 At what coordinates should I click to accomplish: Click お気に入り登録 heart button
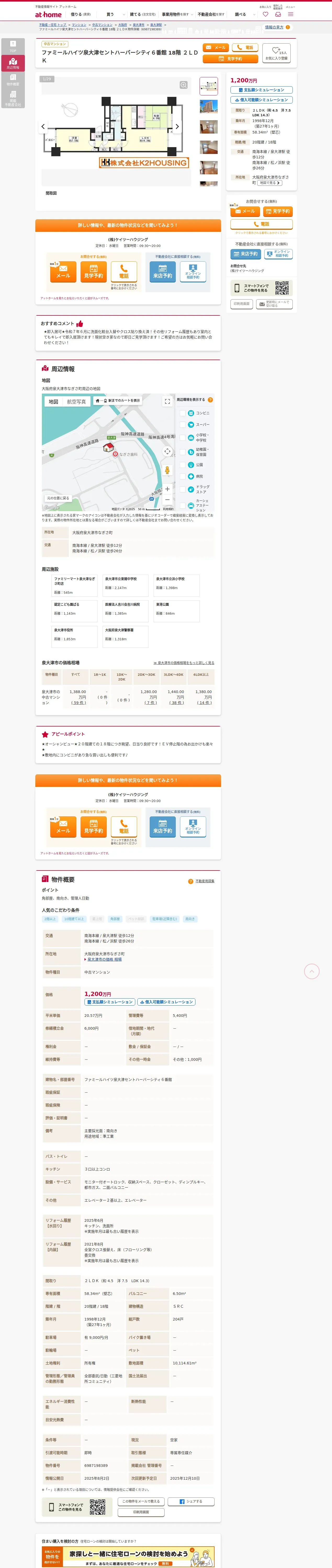(277, 53)
